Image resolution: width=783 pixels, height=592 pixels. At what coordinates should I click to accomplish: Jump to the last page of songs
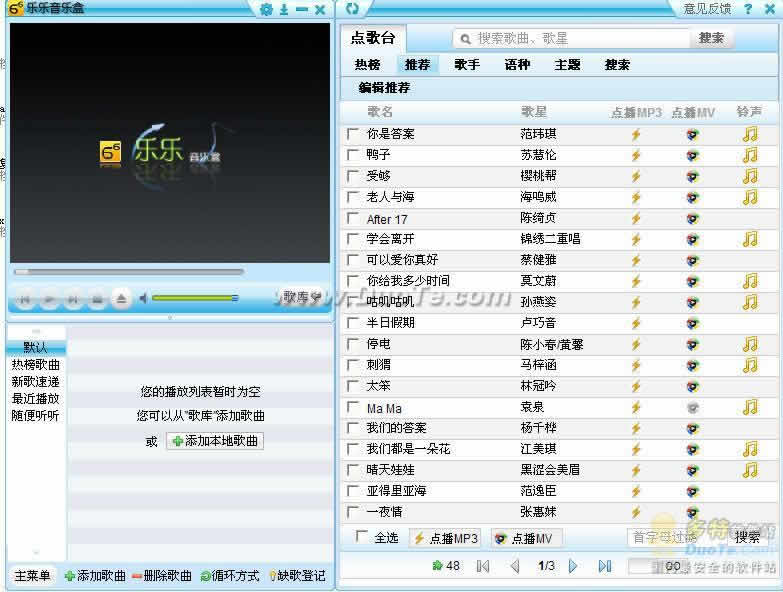pyautogui.click(x=604, y=566)
